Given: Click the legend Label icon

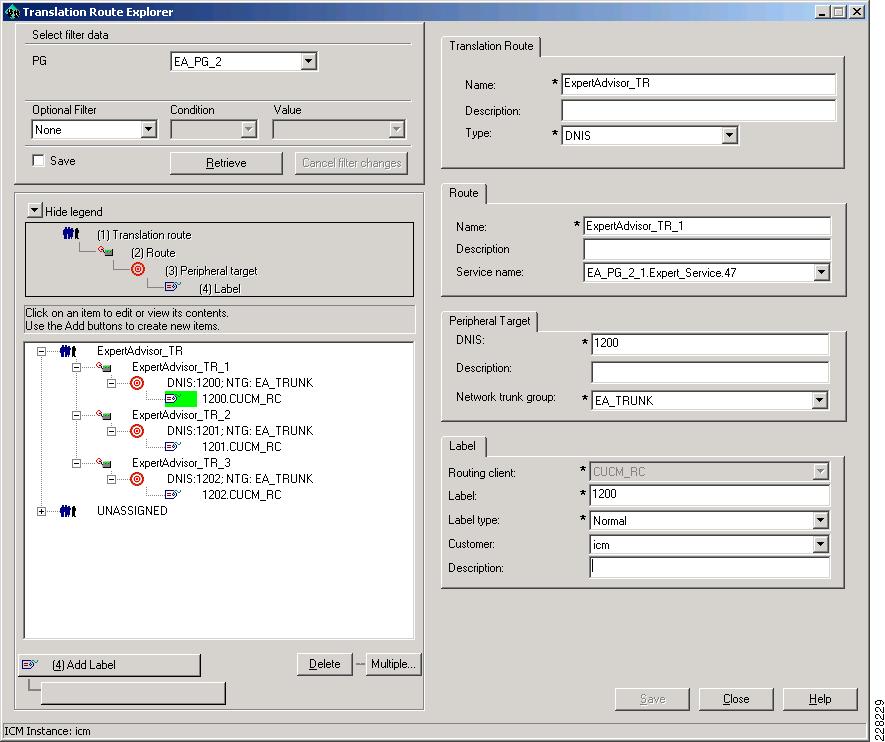Looking at the screenshot, I should (173, 287).
